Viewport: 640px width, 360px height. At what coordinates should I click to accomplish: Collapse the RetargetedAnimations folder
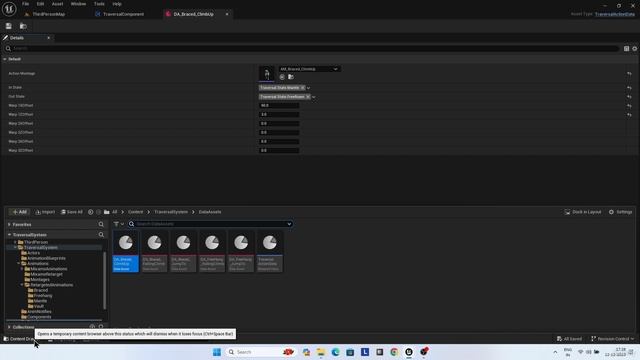tap(22, 285)
